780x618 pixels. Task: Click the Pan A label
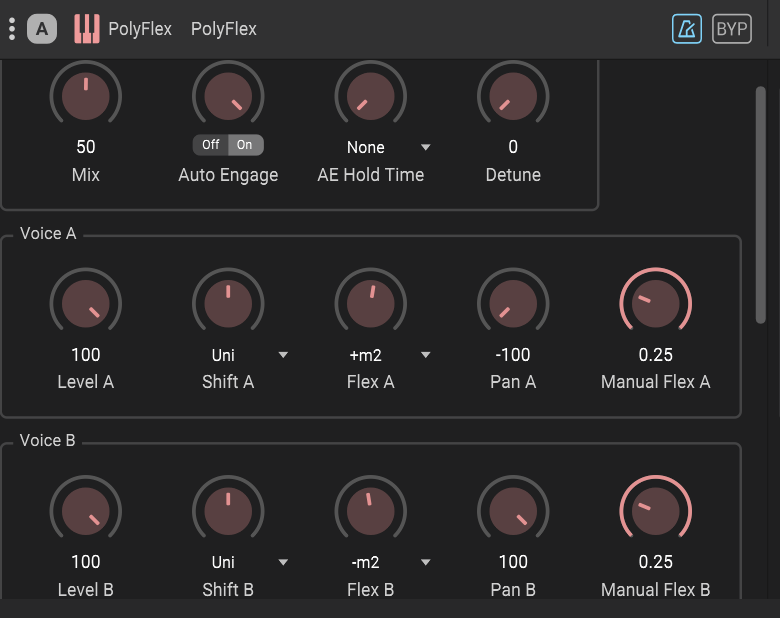coord(513,382)
